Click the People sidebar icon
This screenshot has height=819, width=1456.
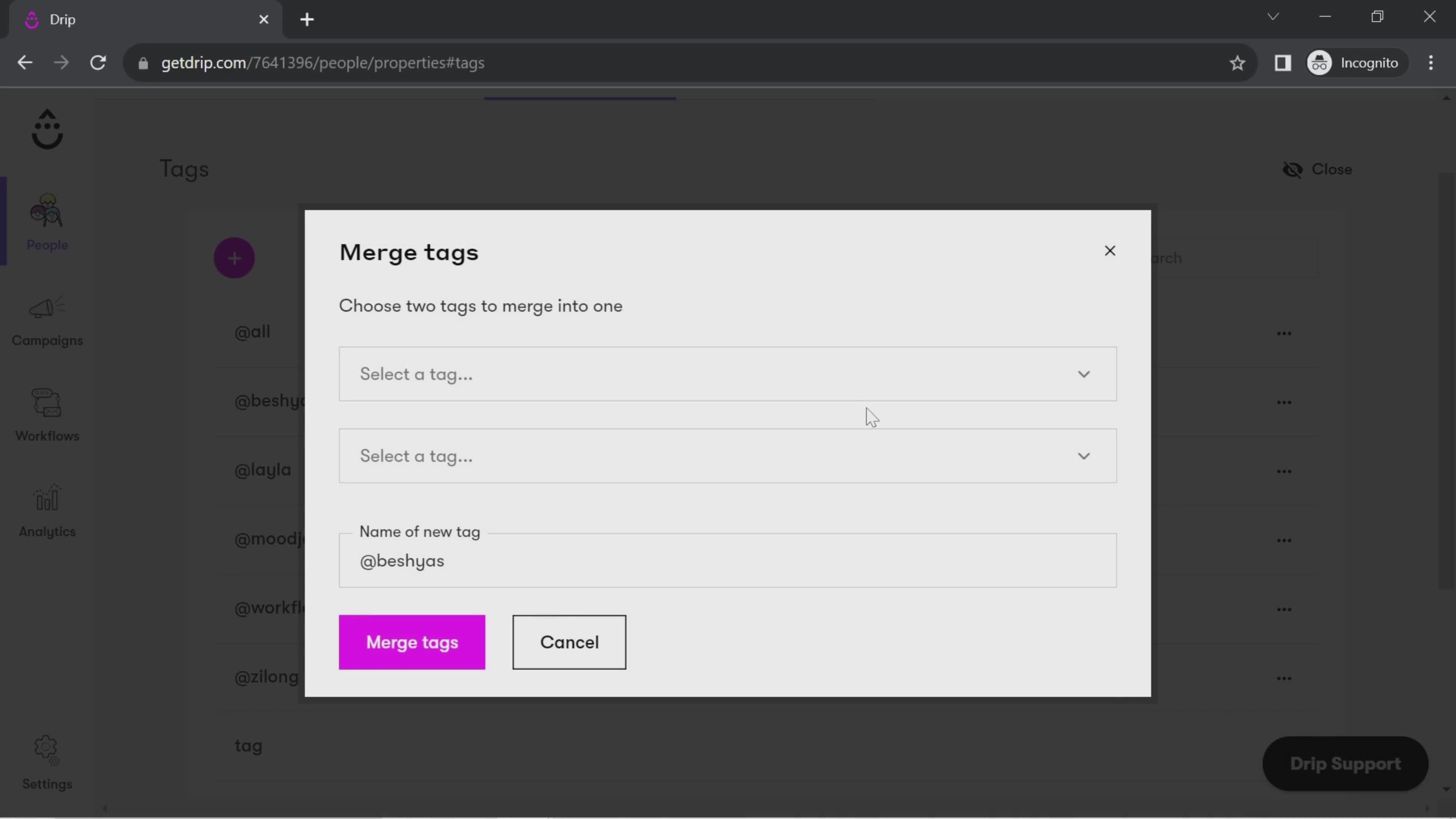47,219
